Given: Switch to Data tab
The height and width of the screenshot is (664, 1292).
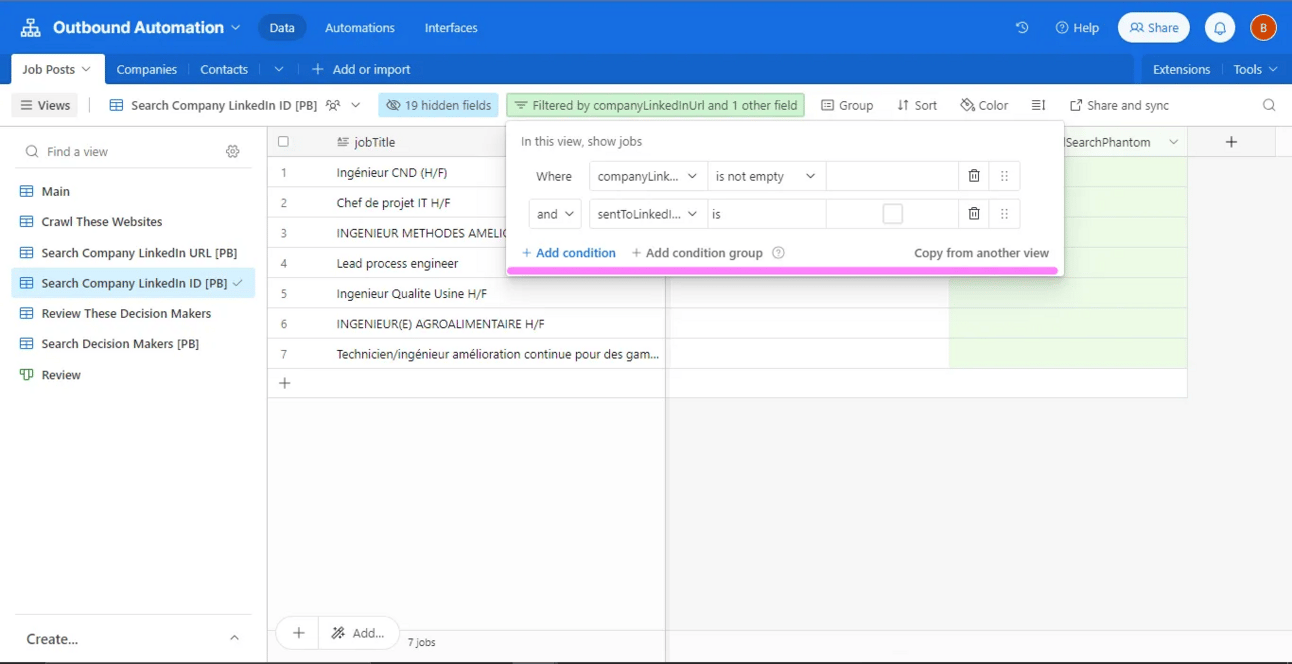Looking at the screenshot, I should pos(282,28).
